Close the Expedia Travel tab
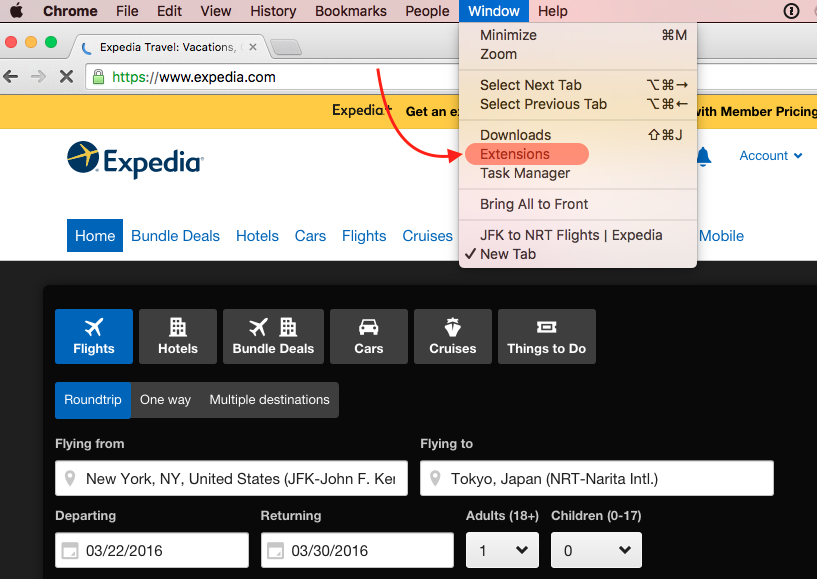Screen dimensions: 817x579 click(x=253, y=47)
